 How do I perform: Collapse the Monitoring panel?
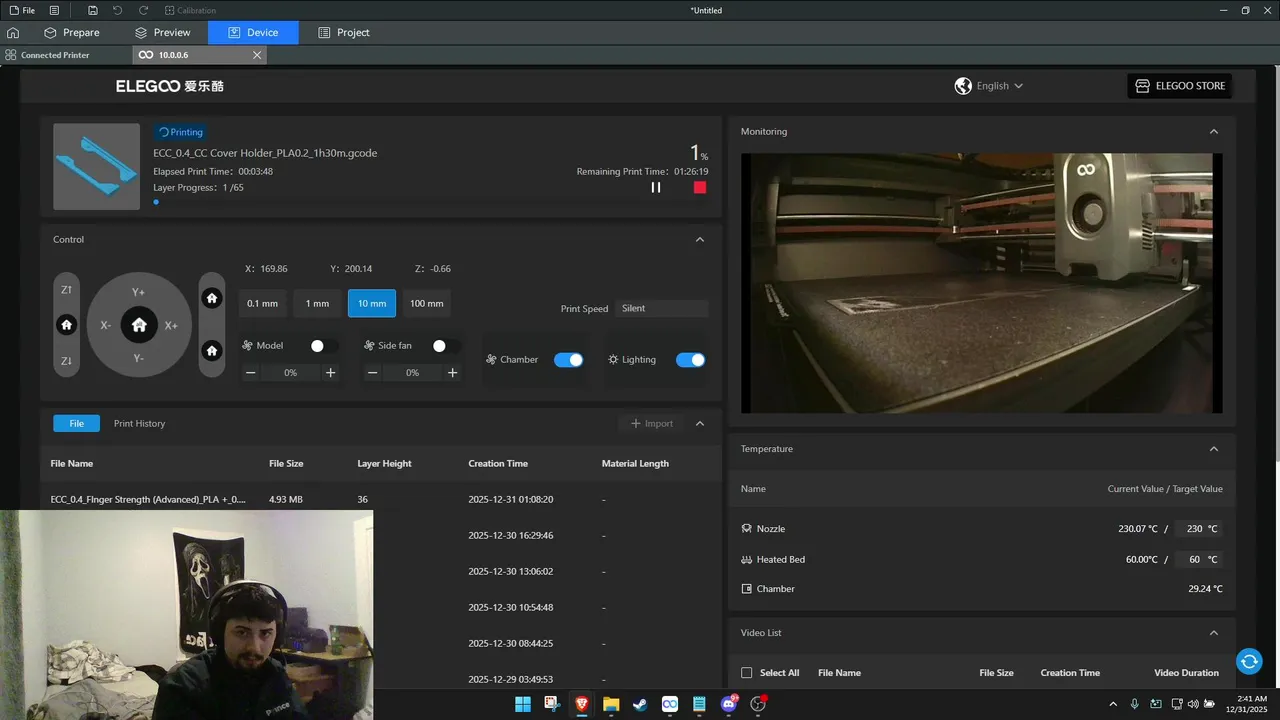[x=1214, y=132]
